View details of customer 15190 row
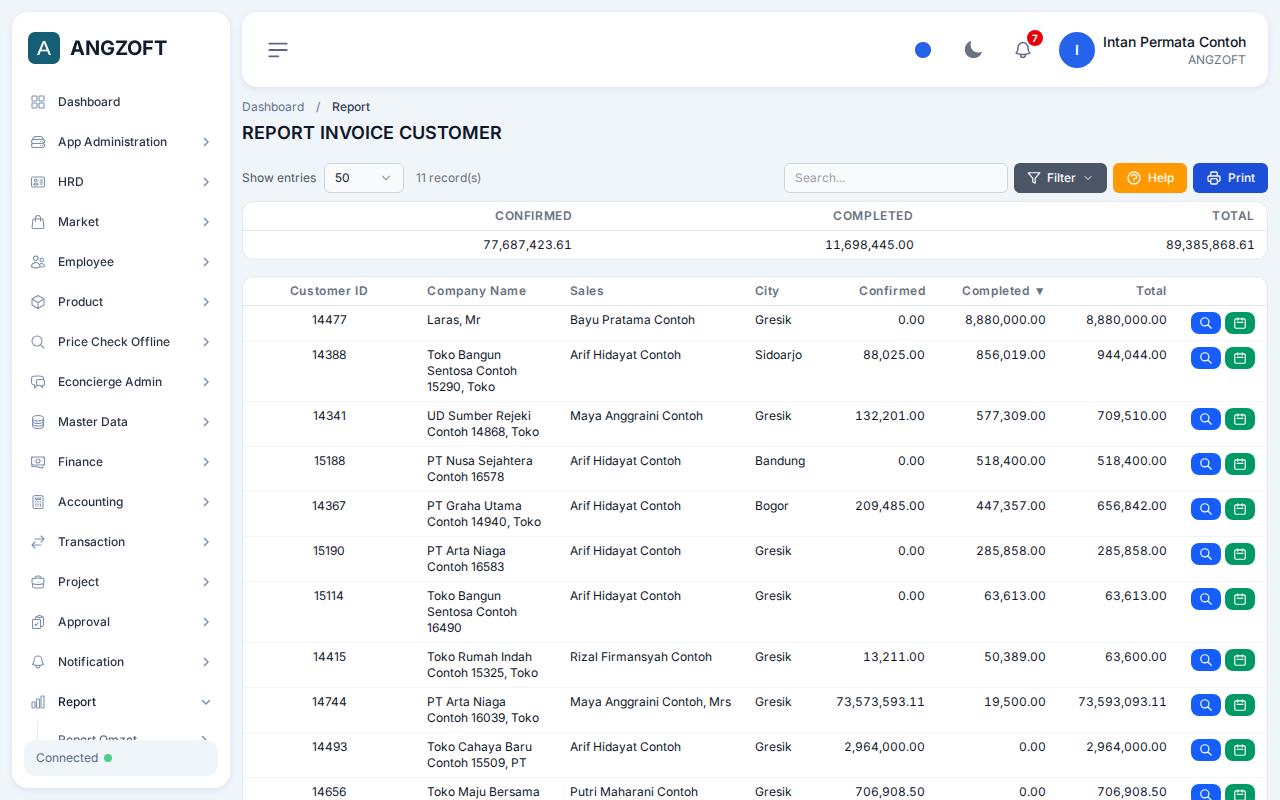This screenshot has width=1280, height=800. (1206, 554)
